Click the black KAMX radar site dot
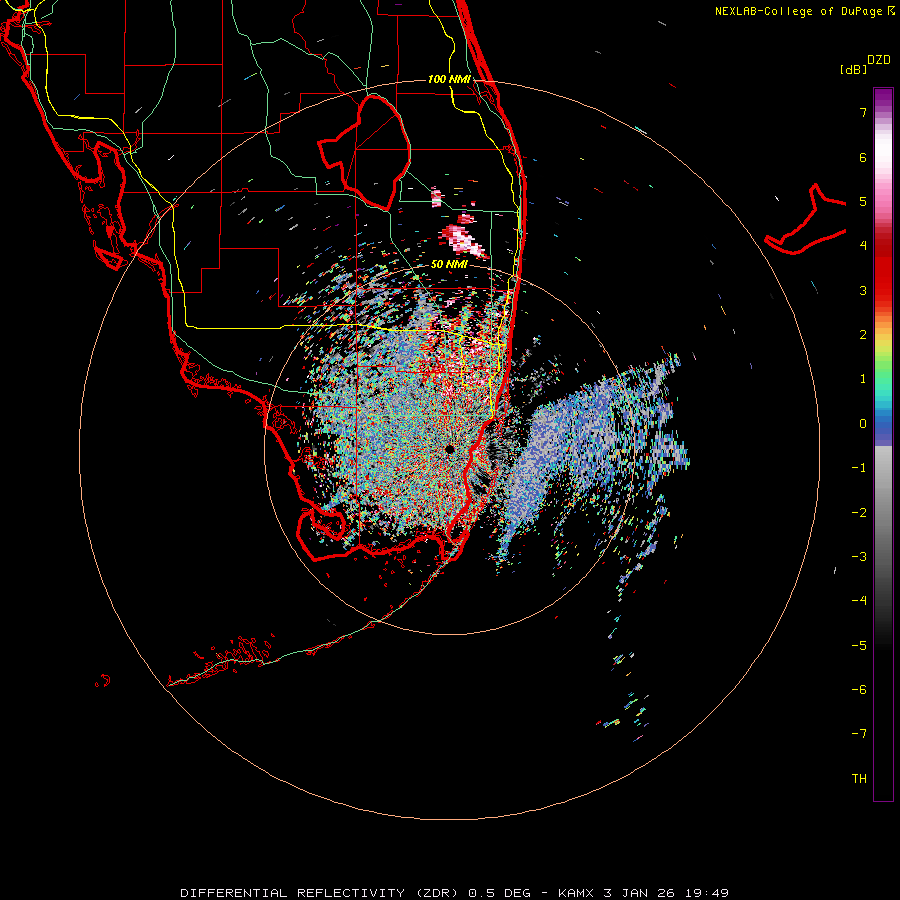Screen dimensions: 900x900 coord(449,449)
